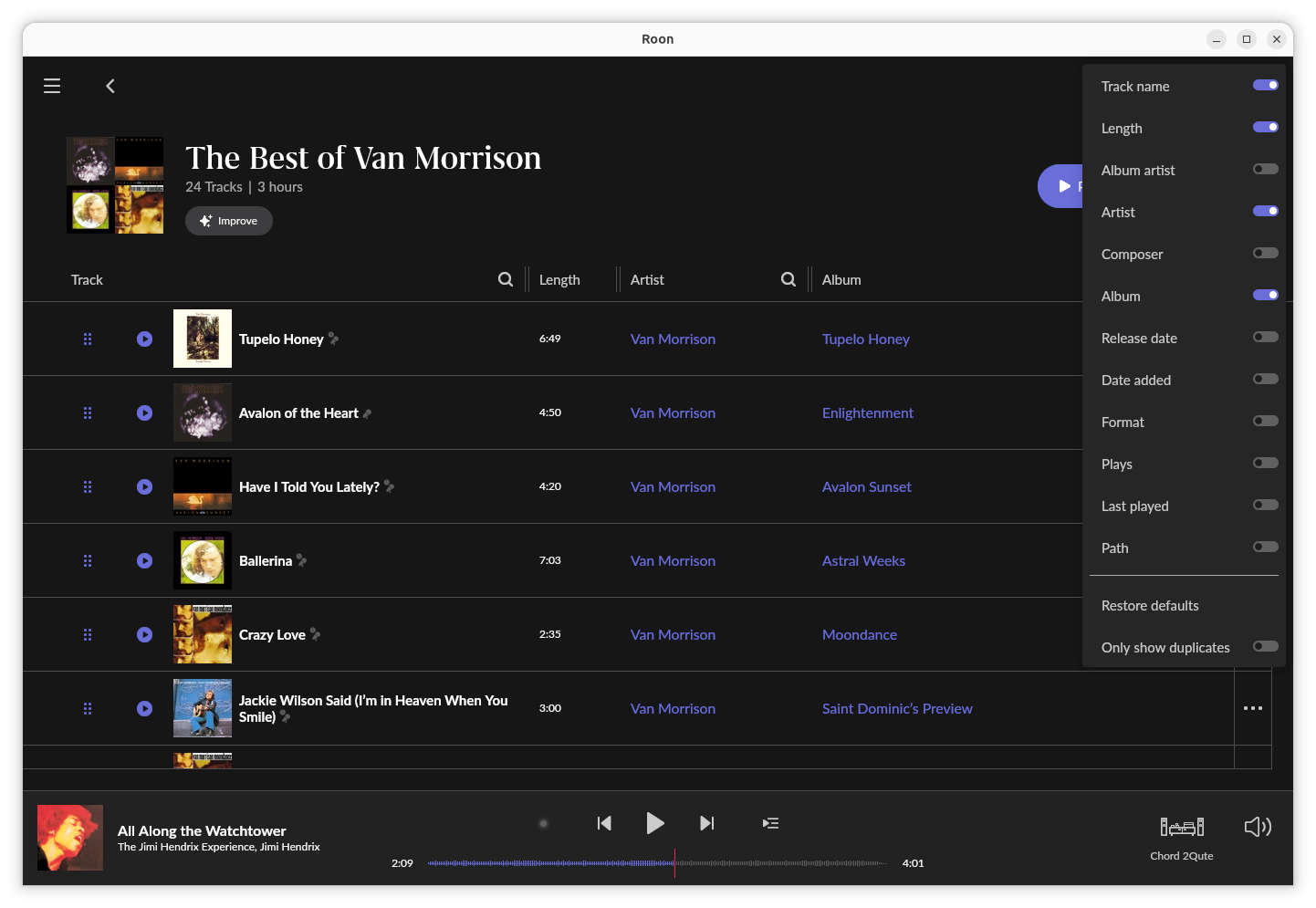Viewport: 1316px width, 908px height.
Task: Open the Moondance album link
Action: click(x=860, y=634)
